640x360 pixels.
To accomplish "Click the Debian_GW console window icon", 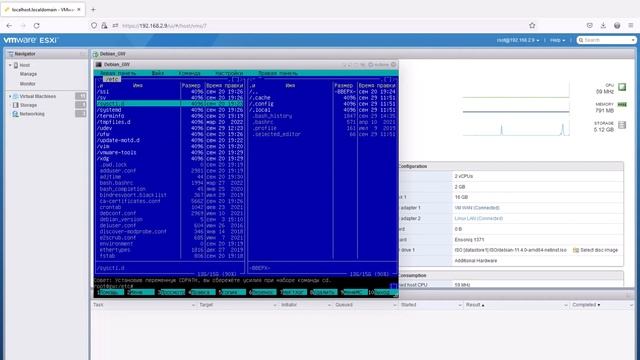I will tap(98, 64).
